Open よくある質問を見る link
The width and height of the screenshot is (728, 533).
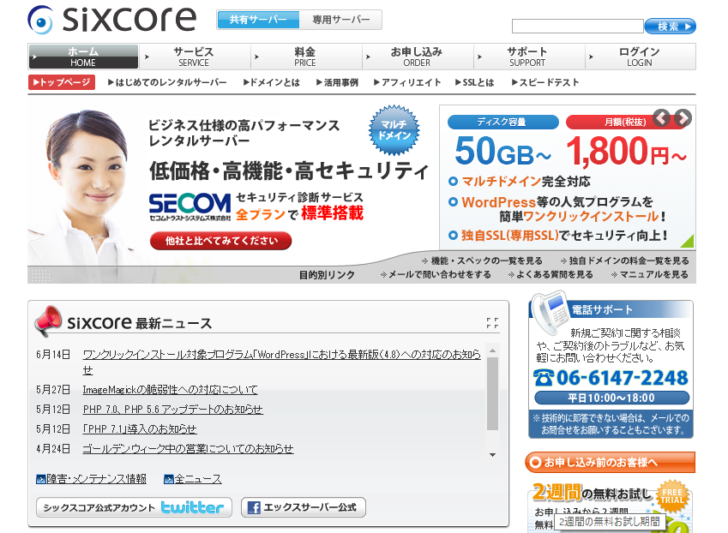[x=551, y=275]
